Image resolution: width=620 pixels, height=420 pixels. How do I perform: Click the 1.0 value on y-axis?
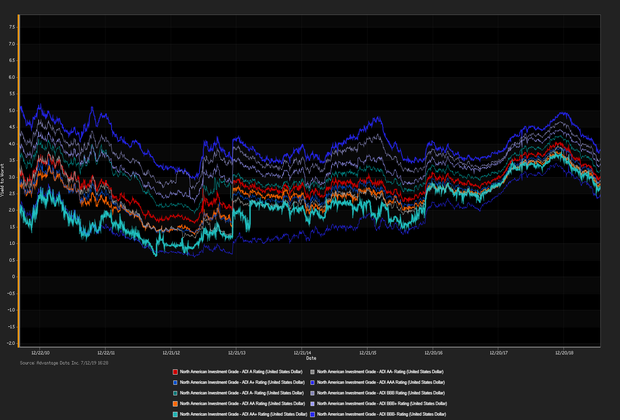11,243
